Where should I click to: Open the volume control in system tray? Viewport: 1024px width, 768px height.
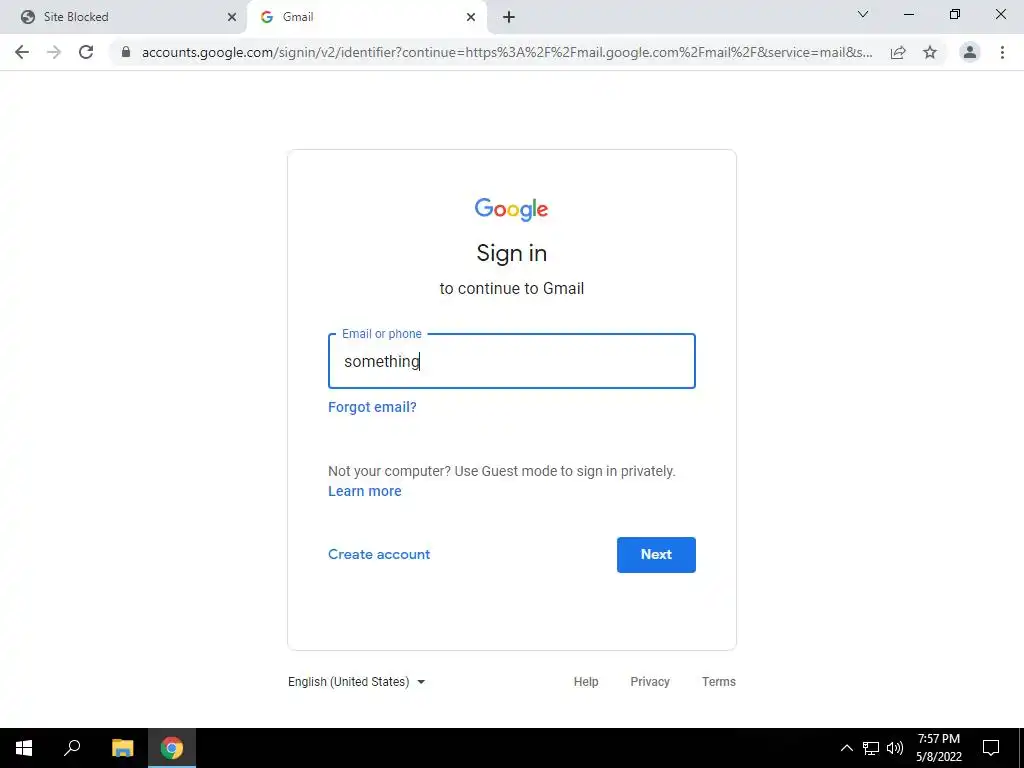pyautogui.click(x=895, y=748)
